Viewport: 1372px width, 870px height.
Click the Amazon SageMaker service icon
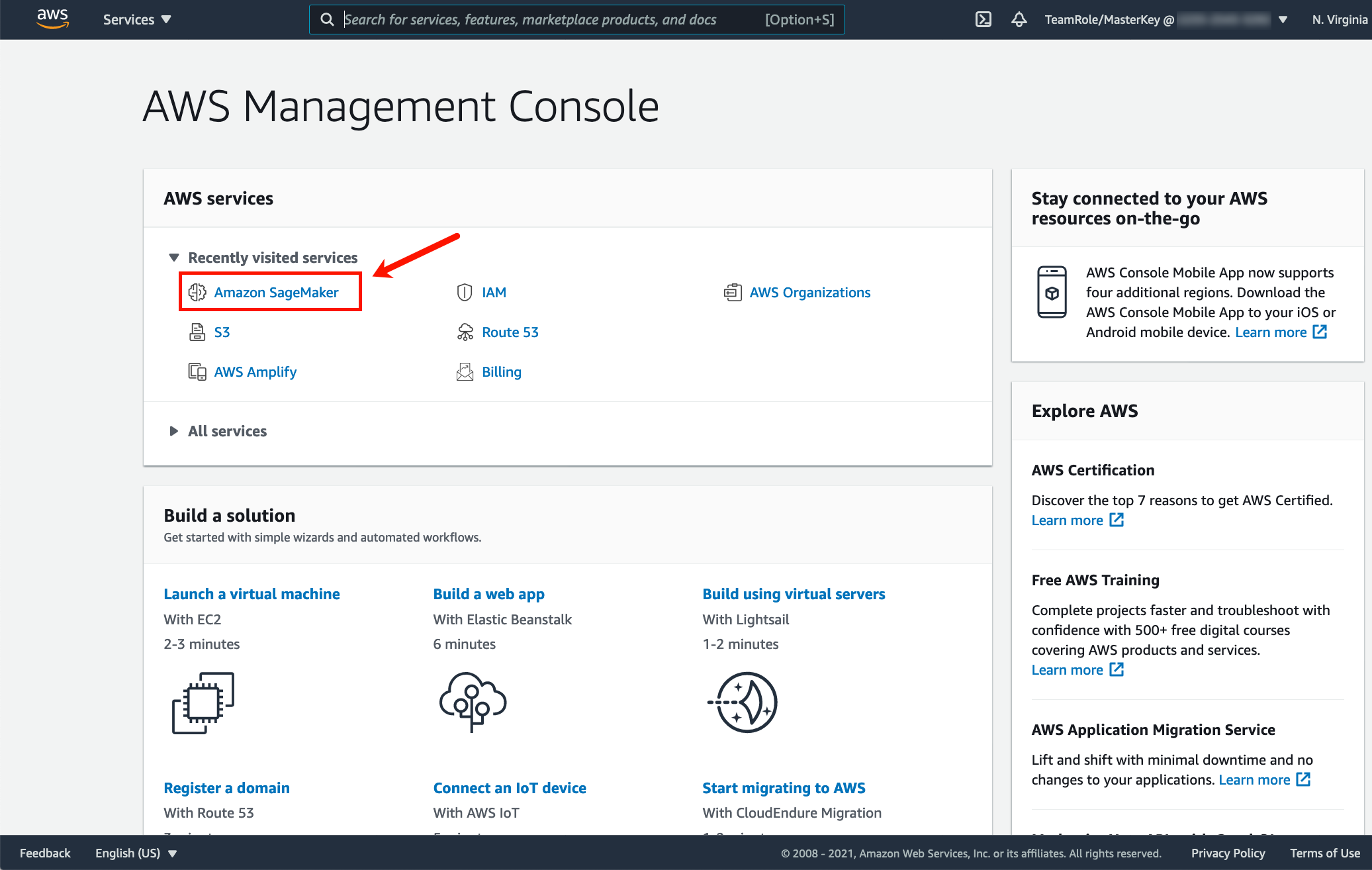(197, 292)
